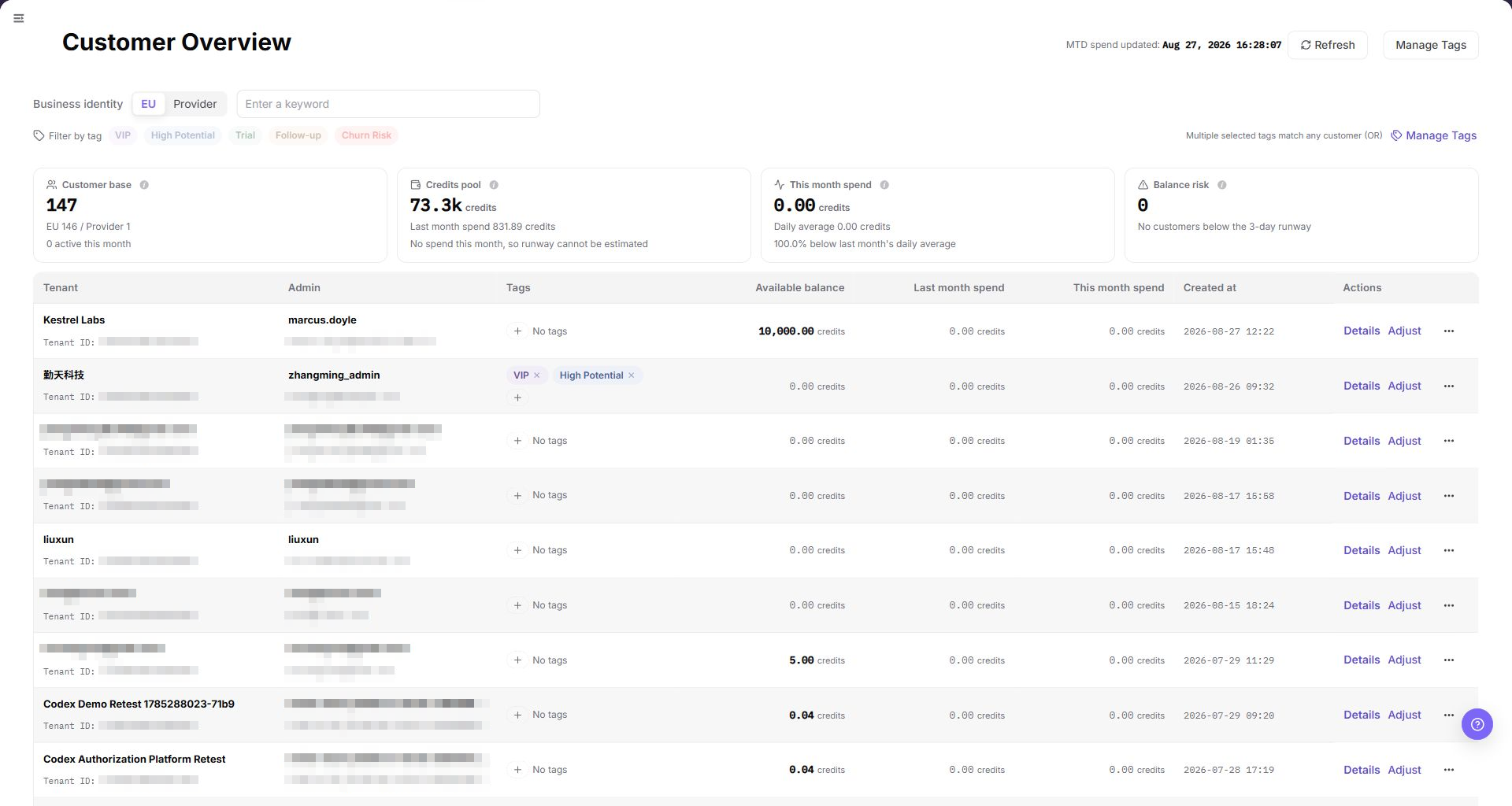Click Available balance column header
The height and width of the screenshot is (806, 1512).
[x=799, y=288]
